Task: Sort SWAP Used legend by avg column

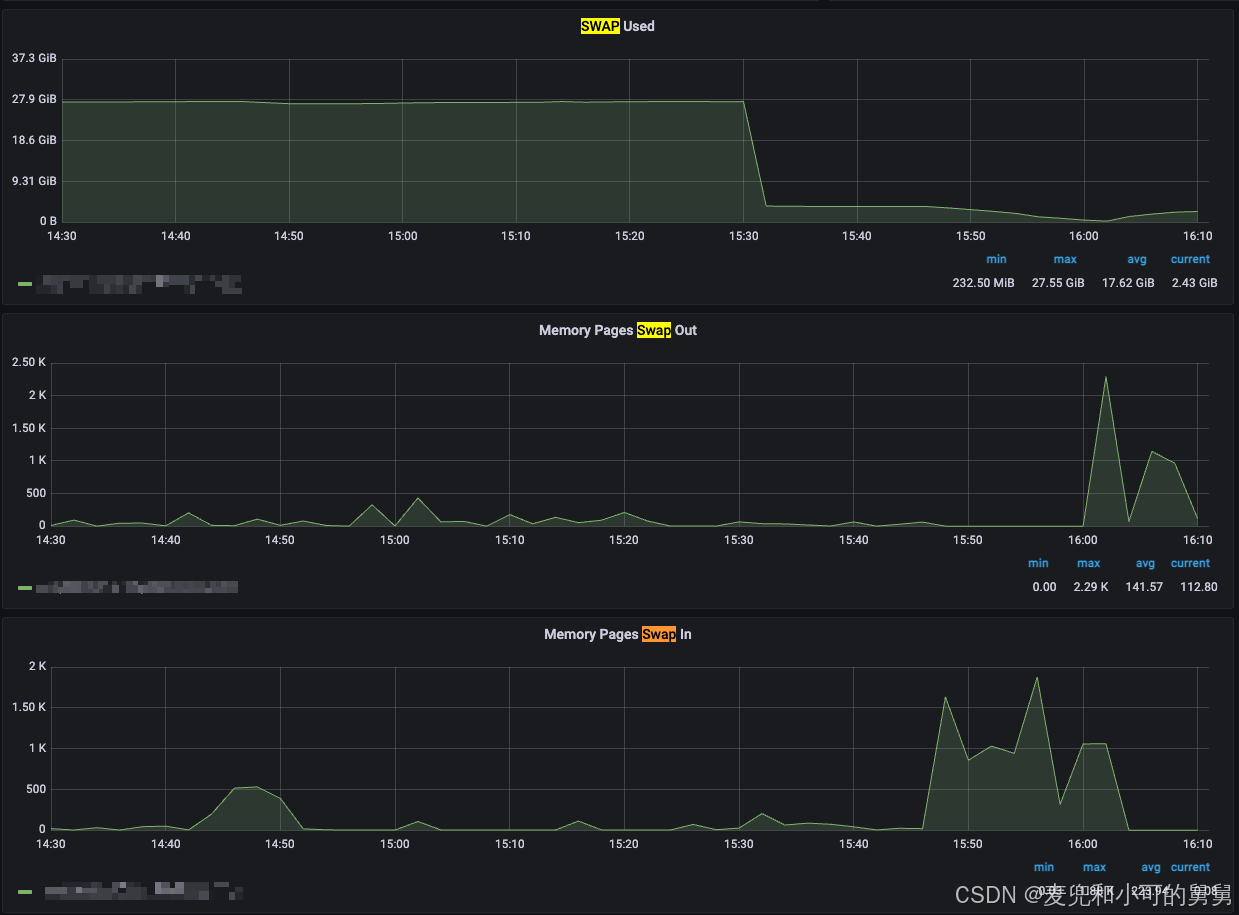Action: point(1137,259)
